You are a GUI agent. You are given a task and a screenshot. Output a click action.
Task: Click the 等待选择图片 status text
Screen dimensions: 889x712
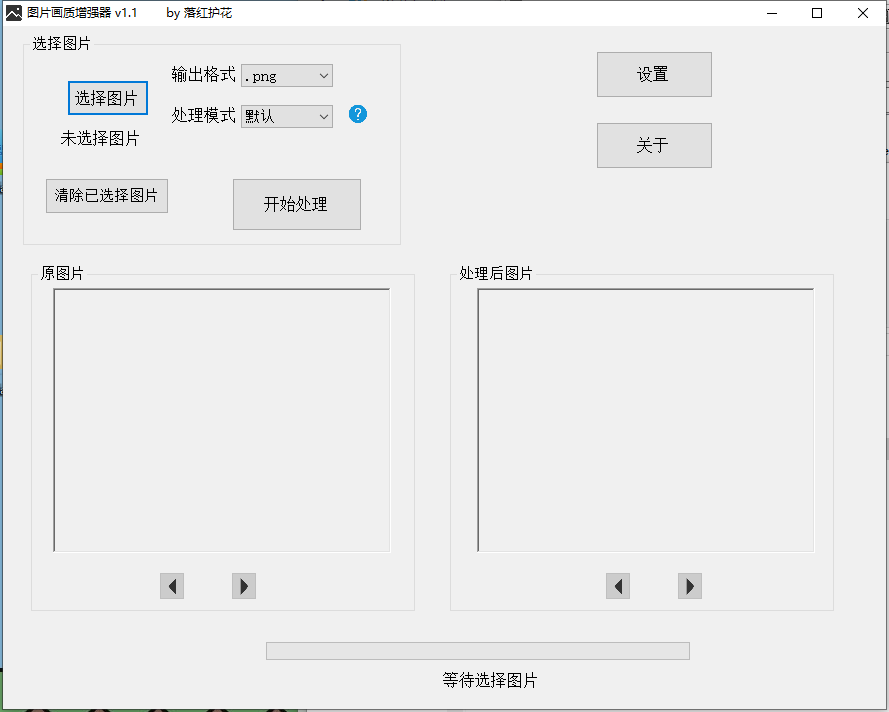(x=490, y=680)
